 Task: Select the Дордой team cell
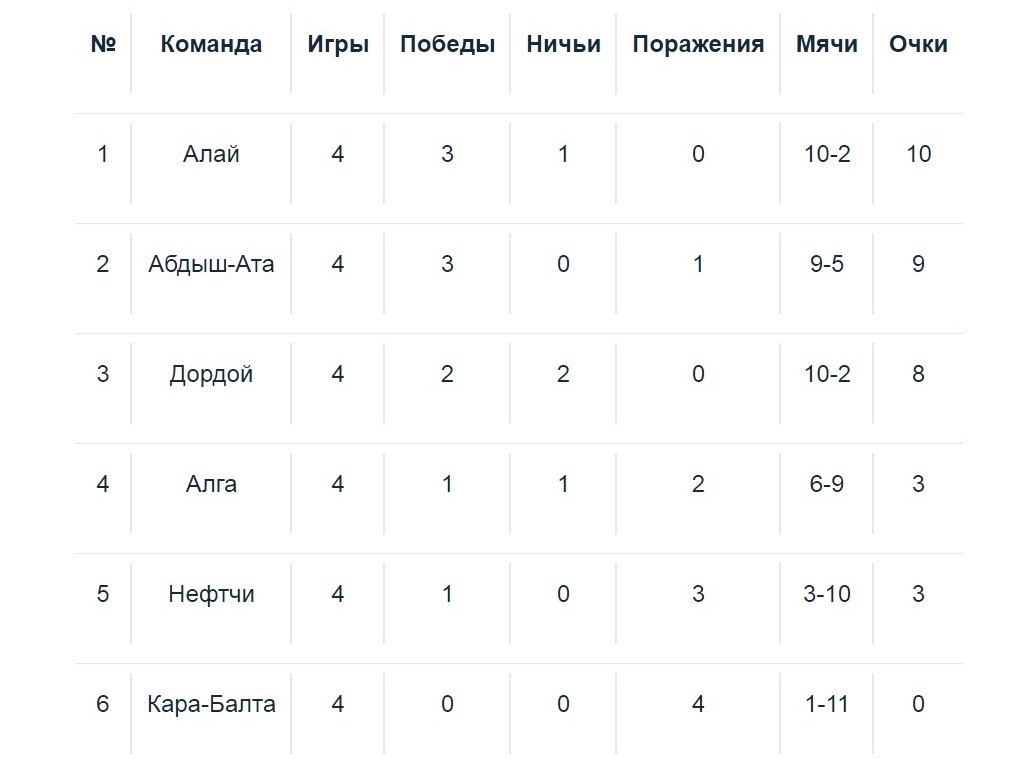(211, 374)
